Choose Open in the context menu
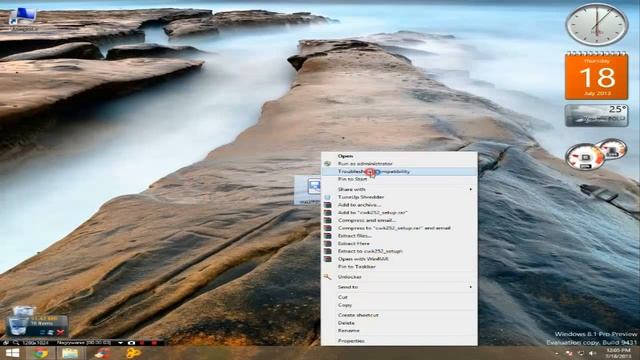Screen dimensions: 640x360 [x=399, y=156]
